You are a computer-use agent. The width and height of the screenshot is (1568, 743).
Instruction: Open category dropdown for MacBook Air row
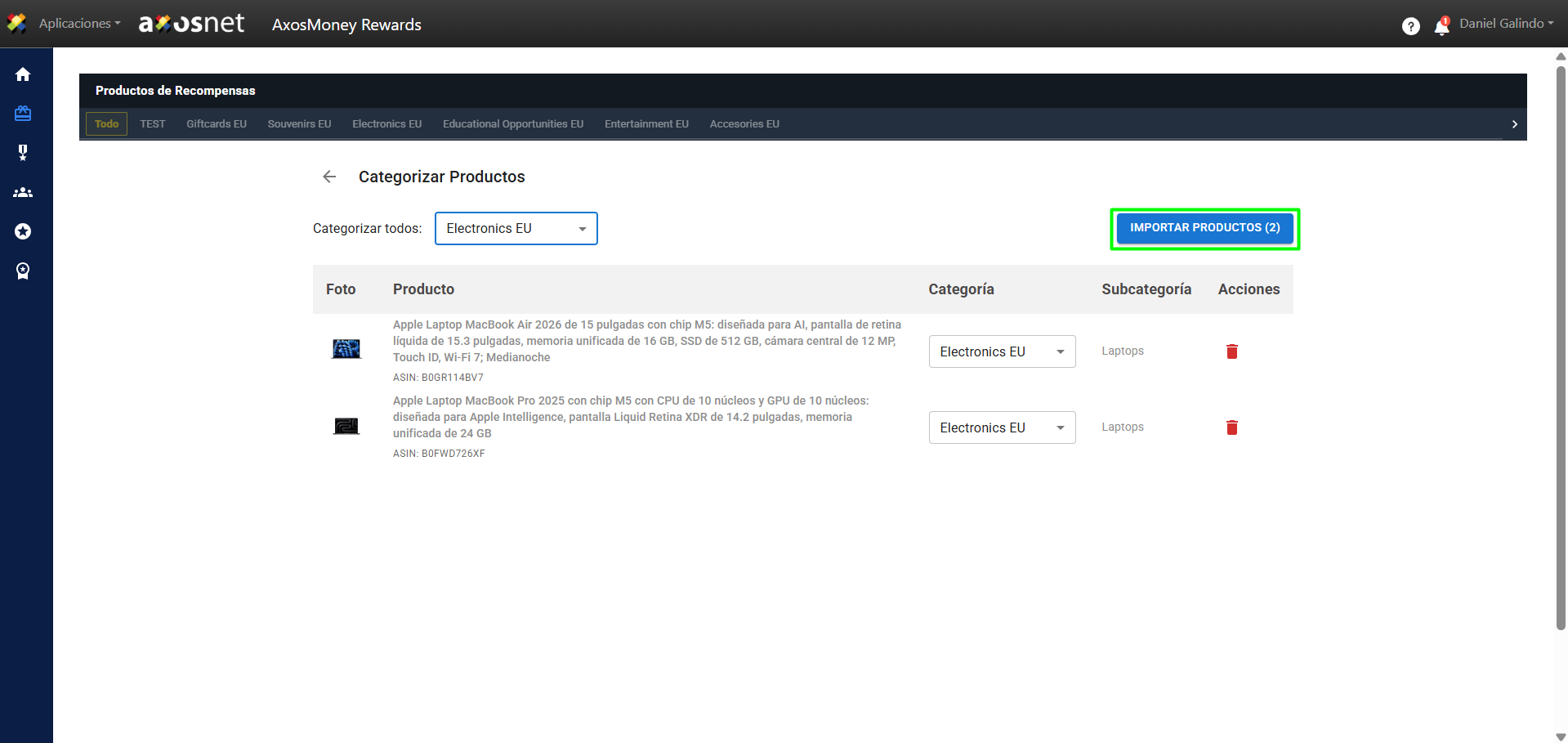[1002, 351]
